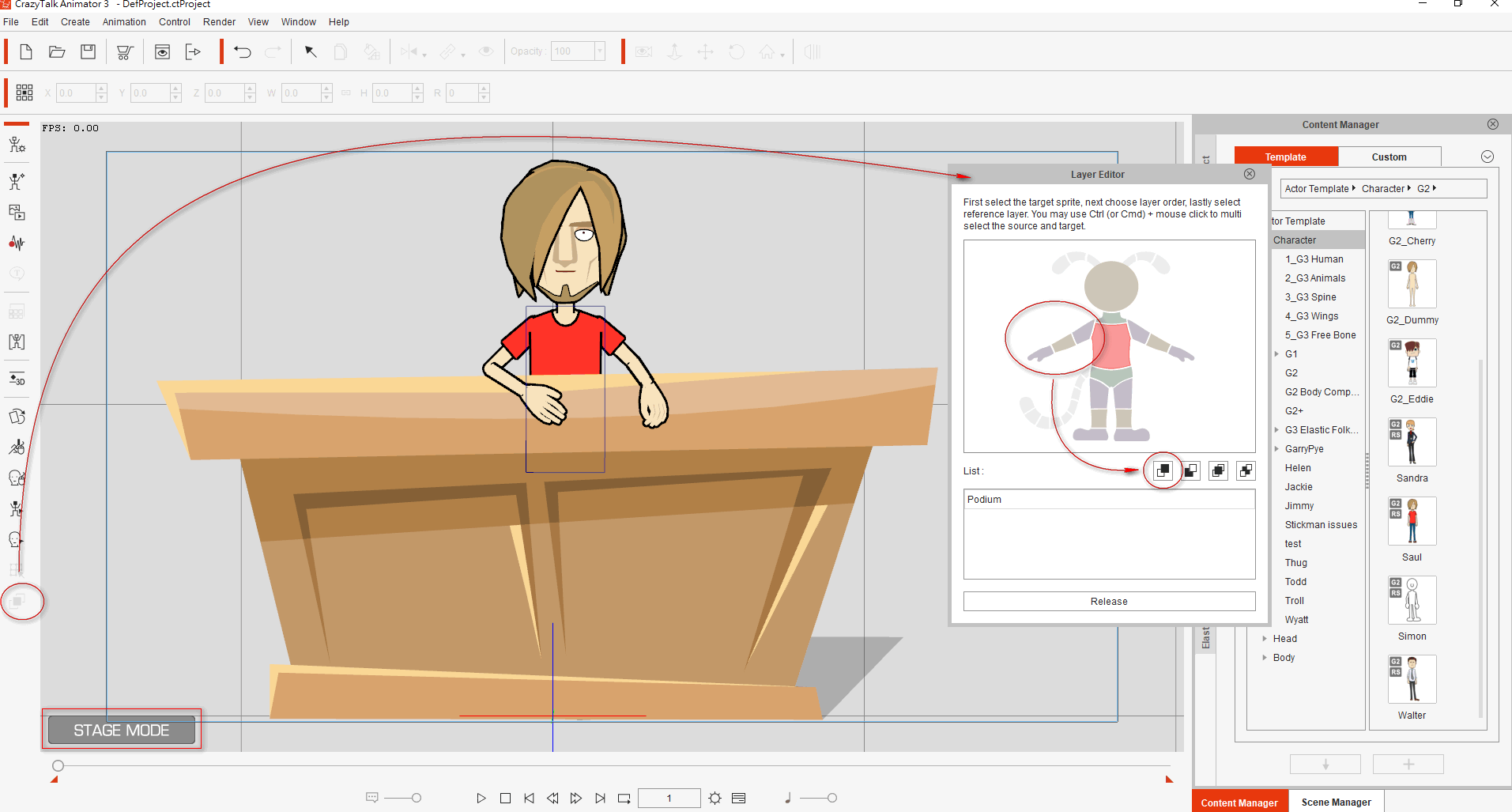1512x812 pixels.
Task: Click the STAGE MODE button
Action: point(121,730)
